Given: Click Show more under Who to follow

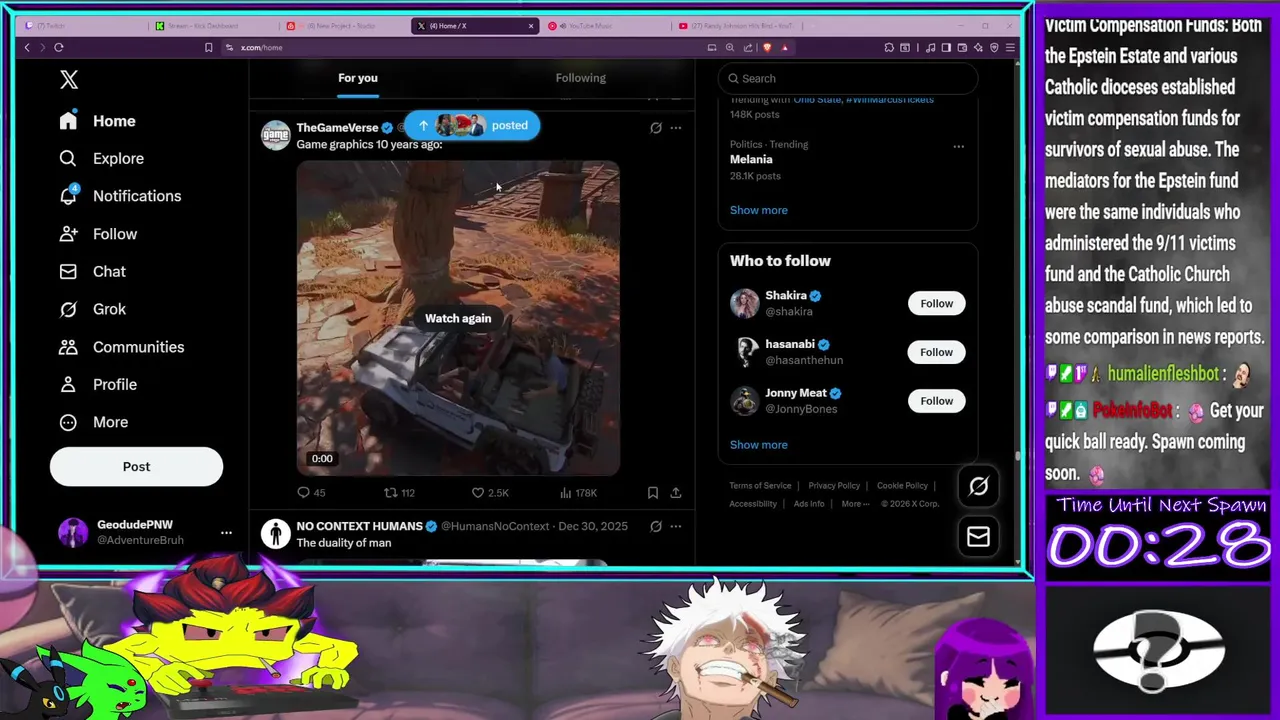Looking at the screenshot, I should tap(758, 445).
